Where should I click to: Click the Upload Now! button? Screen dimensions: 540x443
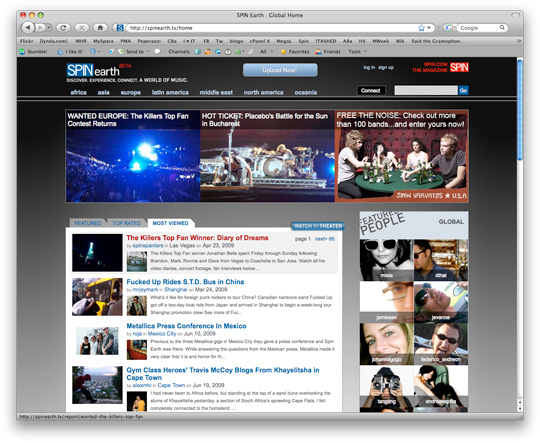(280, 70)
